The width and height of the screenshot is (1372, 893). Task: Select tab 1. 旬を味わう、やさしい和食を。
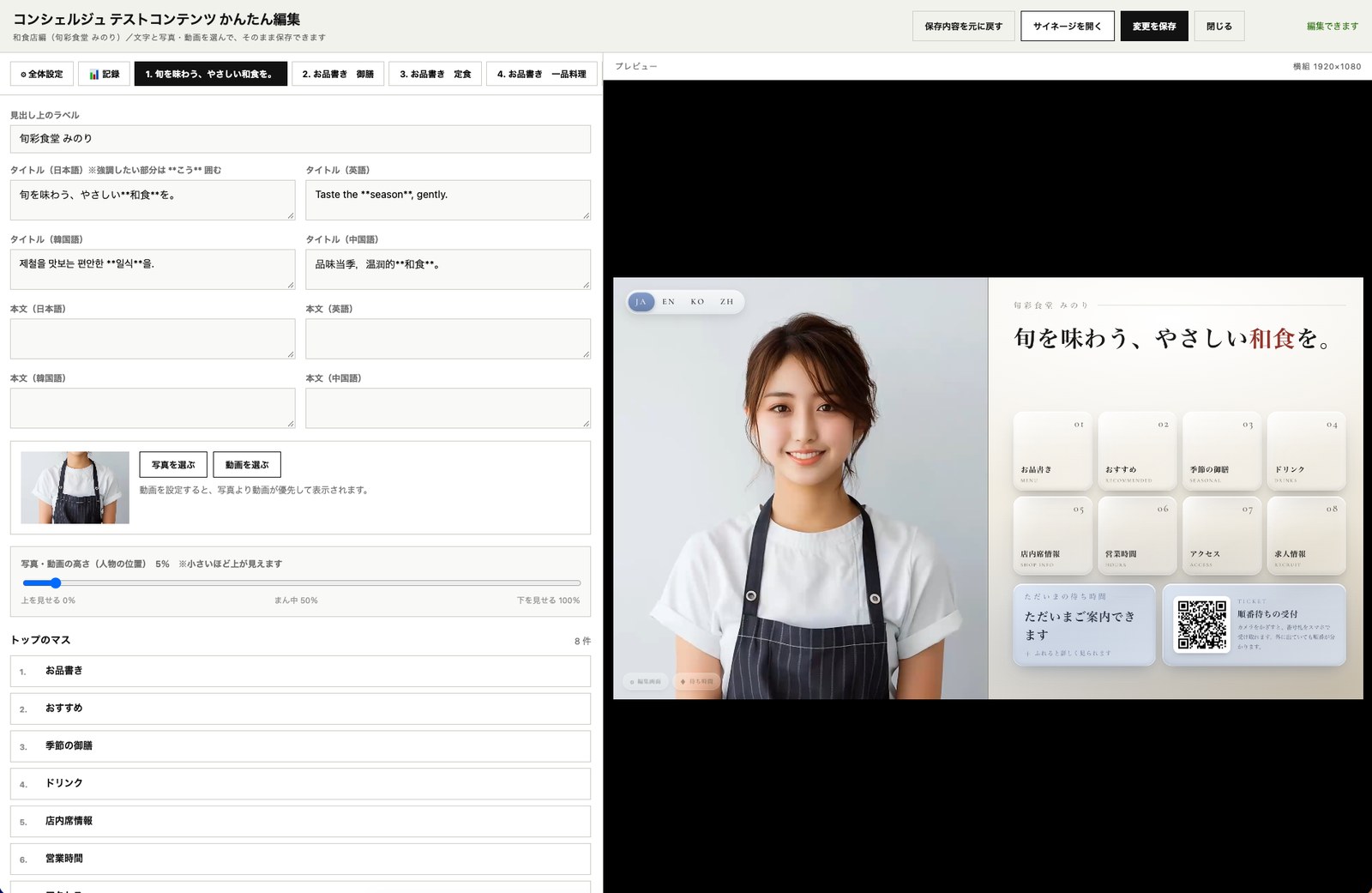pyautogui.click(x=209, y=74)
